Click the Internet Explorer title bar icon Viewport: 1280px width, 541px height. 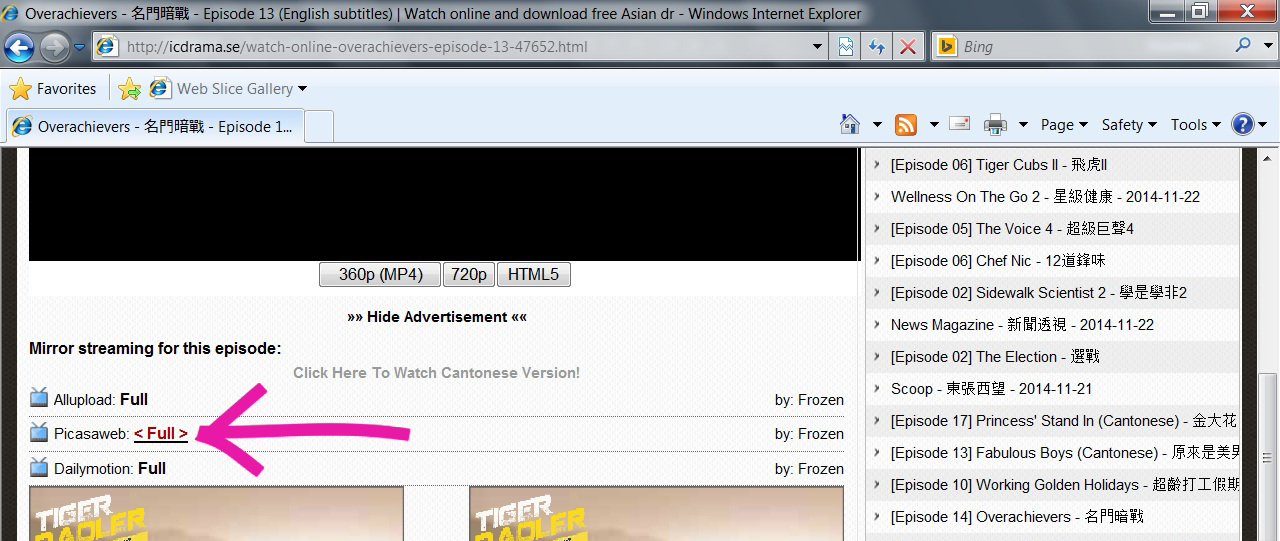pos(11,13)
